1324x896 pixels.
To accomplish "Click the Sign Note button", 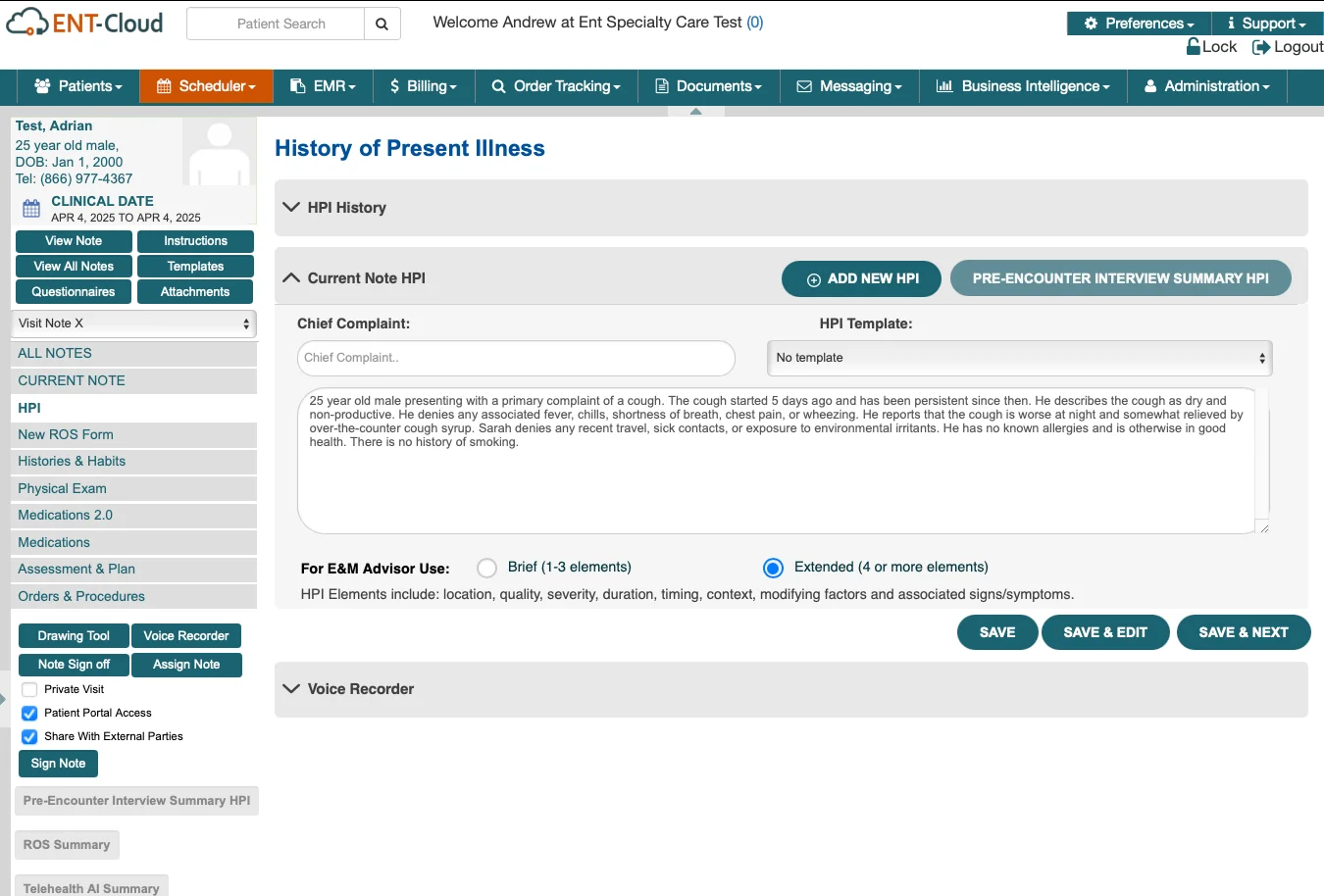I will click(57, 763).
